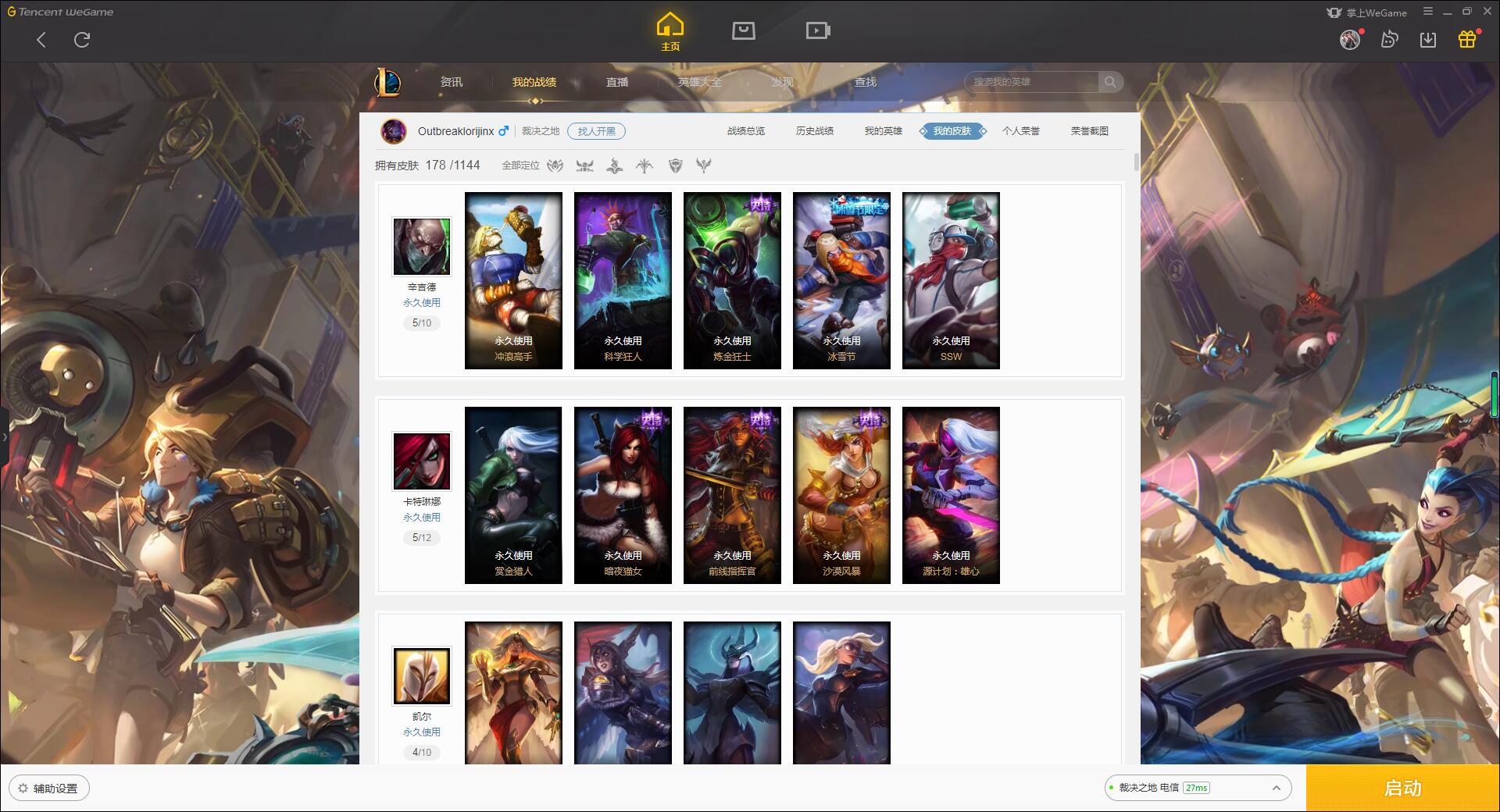Open 掌上WeGame mobile app link
Screen dimensions: 1500x812
pyautogui.click(x=1367, y=12)
